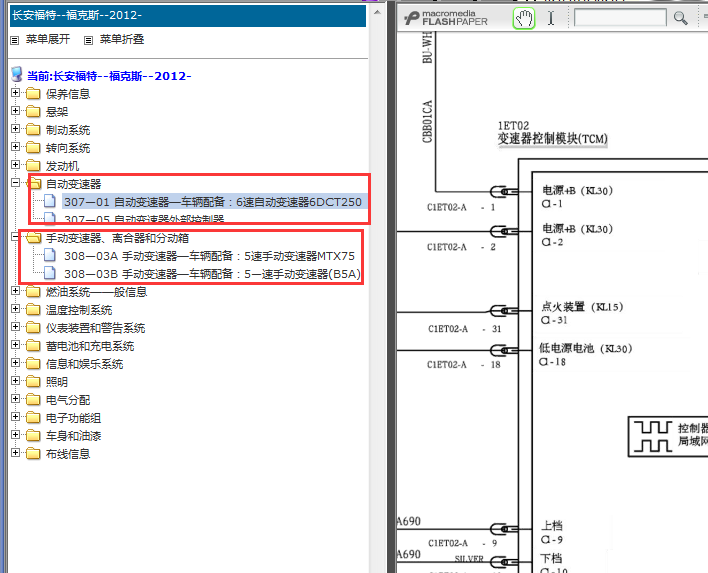Expand the 仪表装置和警告系统 node
708x573 pixels.
click(15, 327)
